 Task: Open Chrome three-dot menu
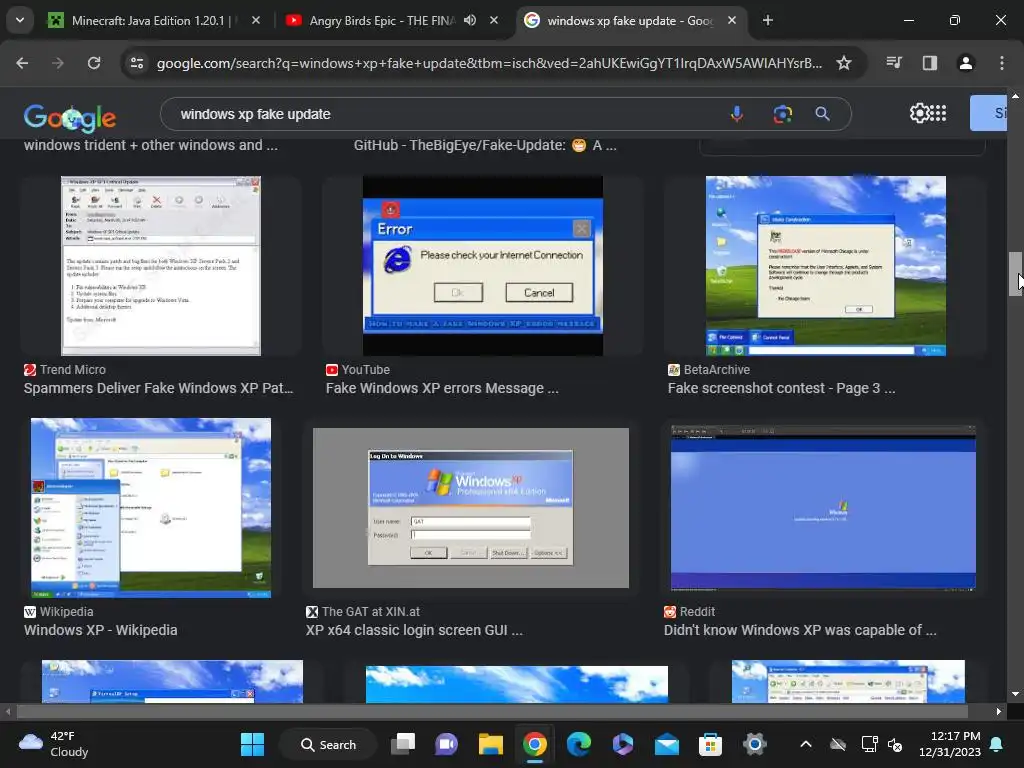[x=1002, y=63]
